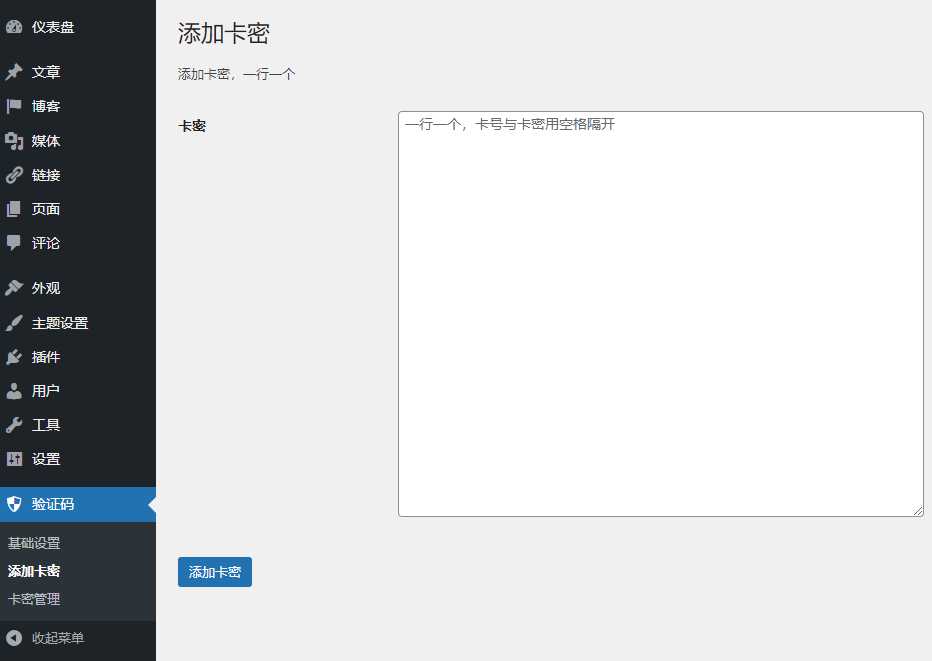Viewport: 932px width, 661px height.
Task: Select the 工具 menu item
Action: point(78,424)
